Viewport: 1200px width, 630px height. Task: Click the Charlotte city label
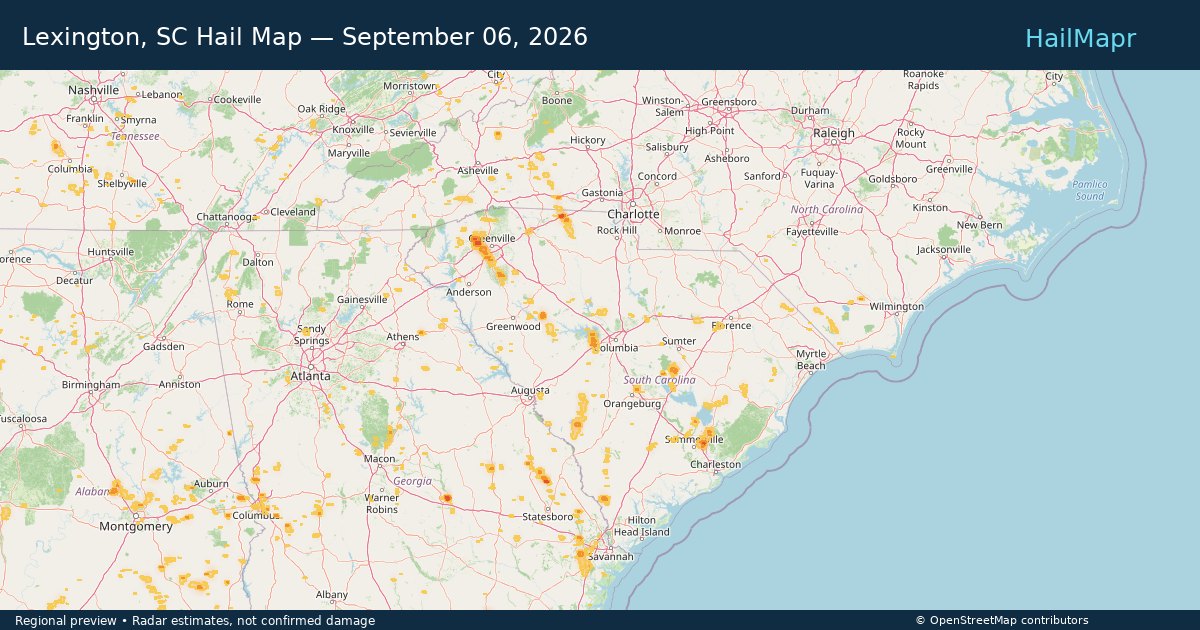[x=633, y=214]
